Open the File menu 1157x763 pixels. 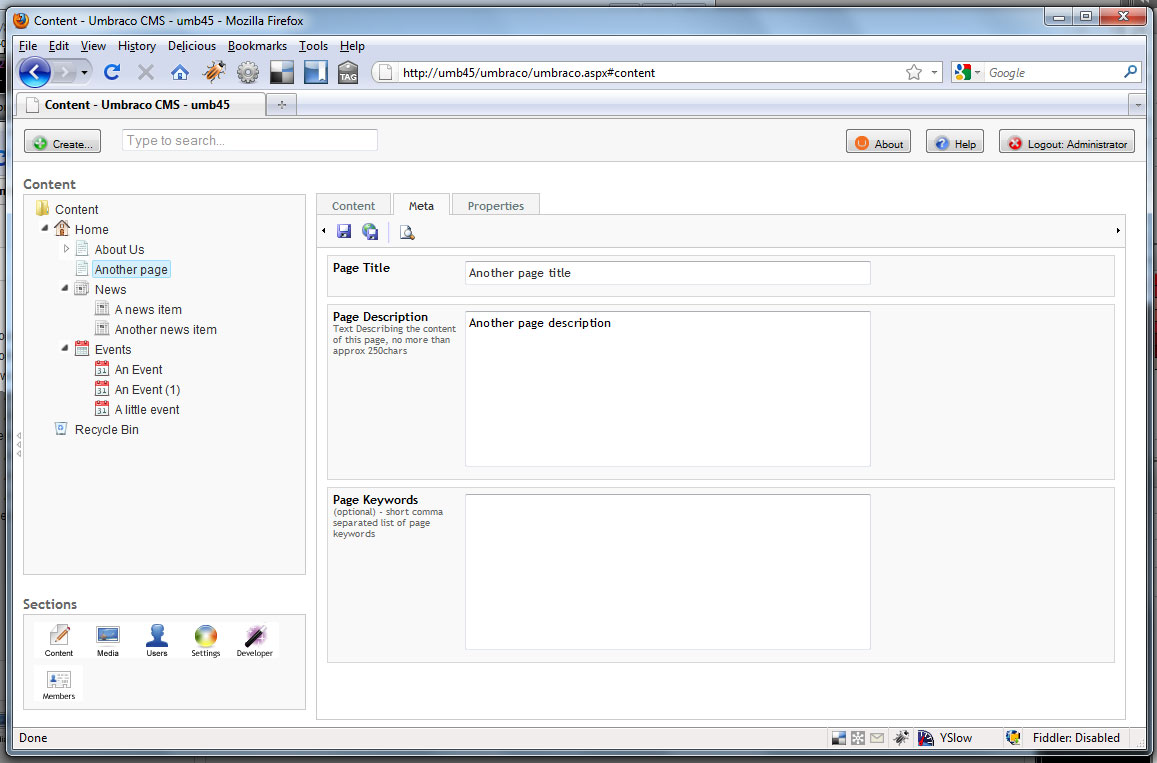point(28,46)
